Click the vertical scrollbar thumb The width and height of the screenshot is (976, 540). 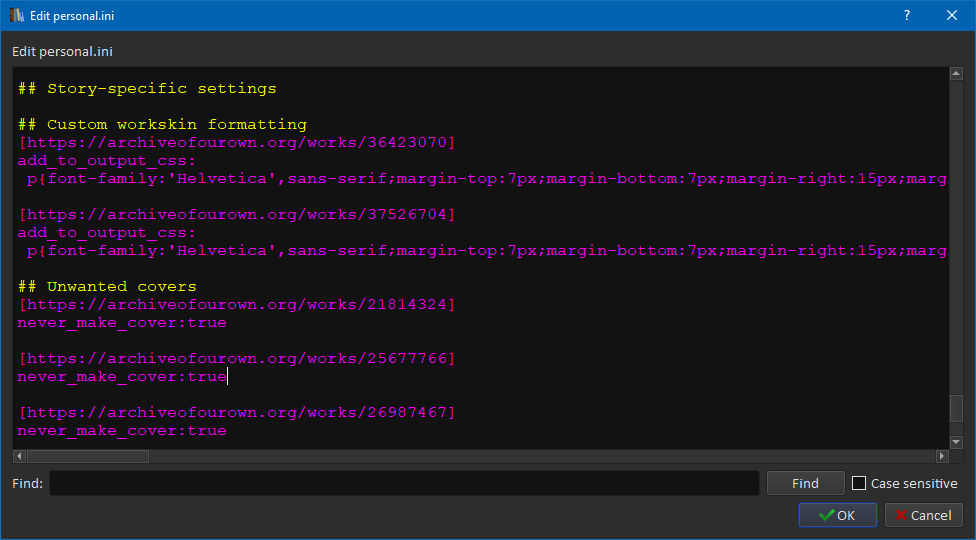(956, 408)
